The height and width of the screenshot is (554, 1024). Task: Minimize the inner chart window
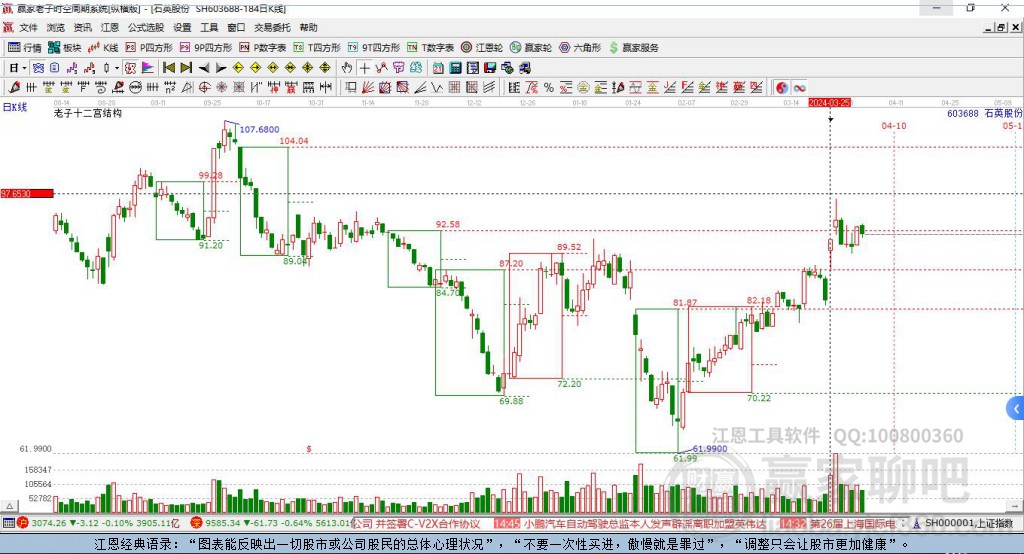tap(989, 27)
